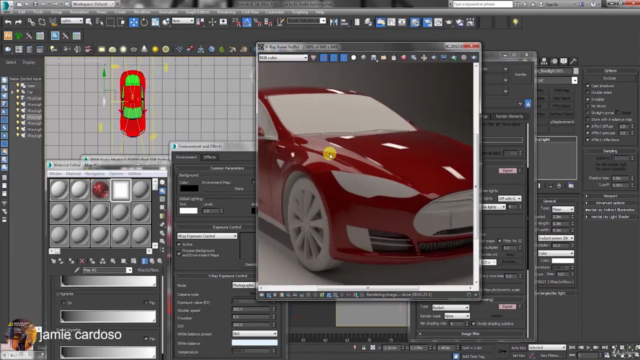Switch to Render Elements tab
Viewport: 640px width, 360px height.
coord(509,116)
